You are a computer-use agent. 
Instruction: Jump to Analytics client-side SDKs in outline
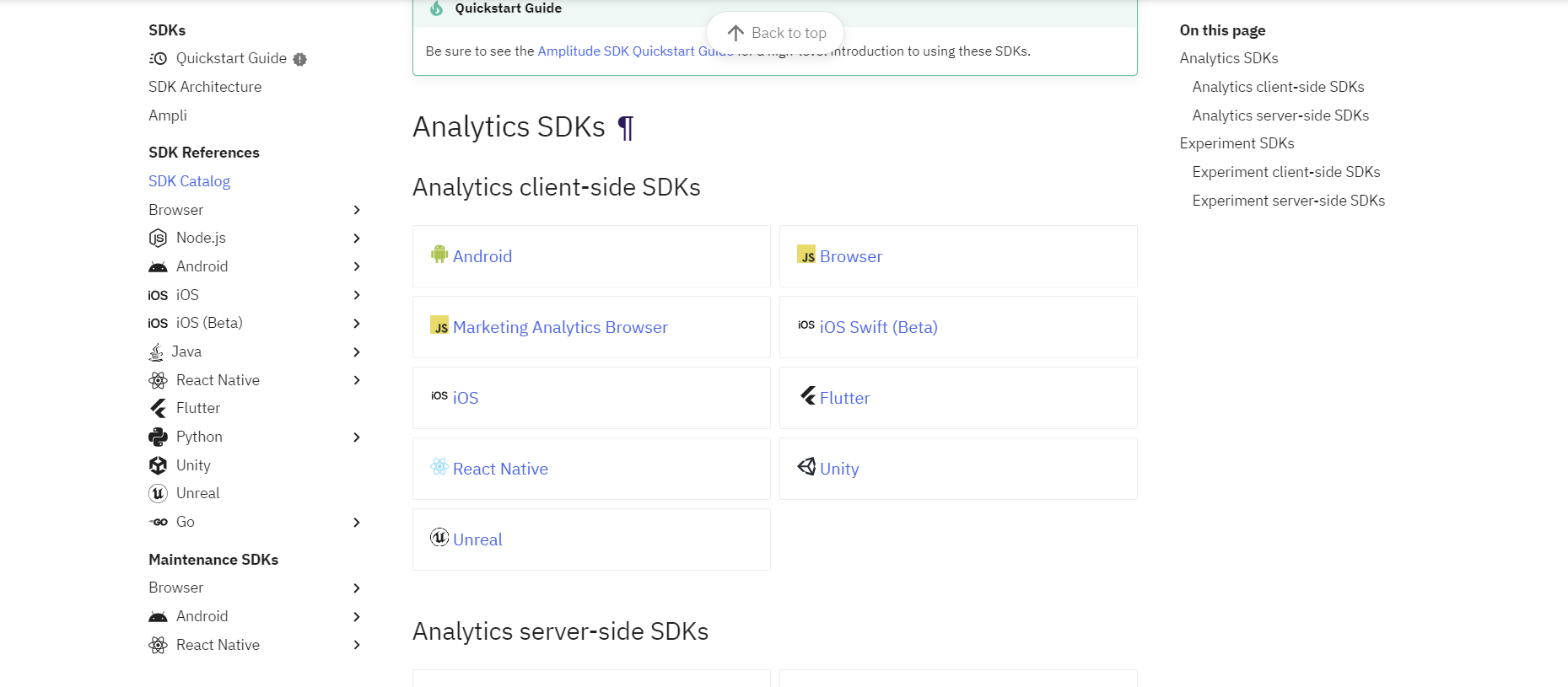click(x=1278, y=87)
